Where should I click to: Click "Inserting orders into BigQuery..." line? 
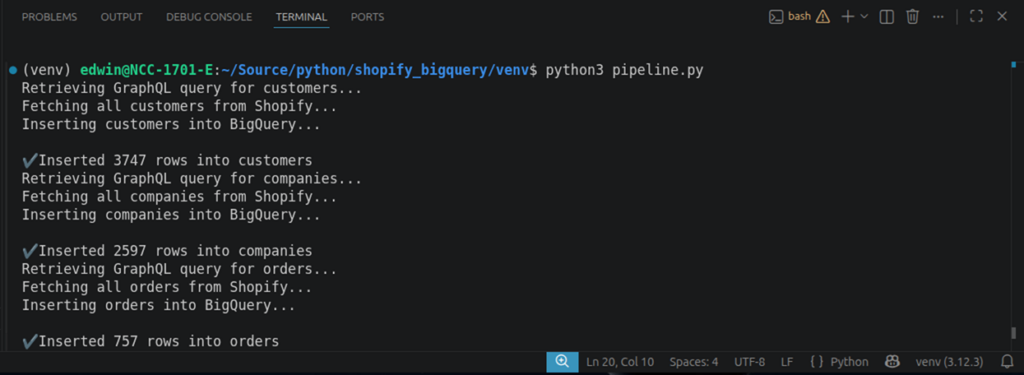click(158, 305)
